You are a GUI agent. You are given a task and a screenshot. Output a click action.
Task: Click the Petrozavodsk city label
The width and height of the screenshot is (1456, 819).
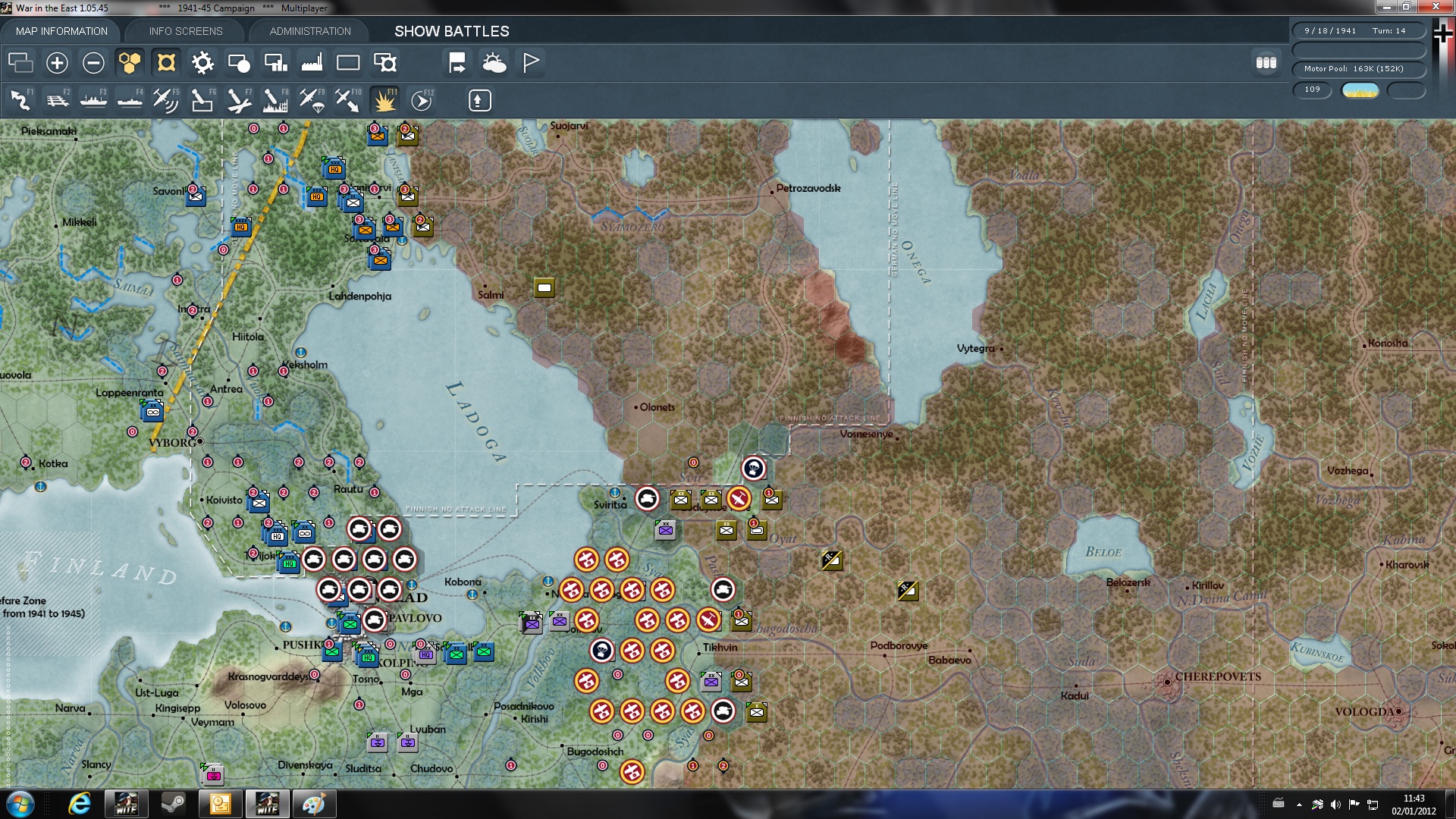coord(808,188)
